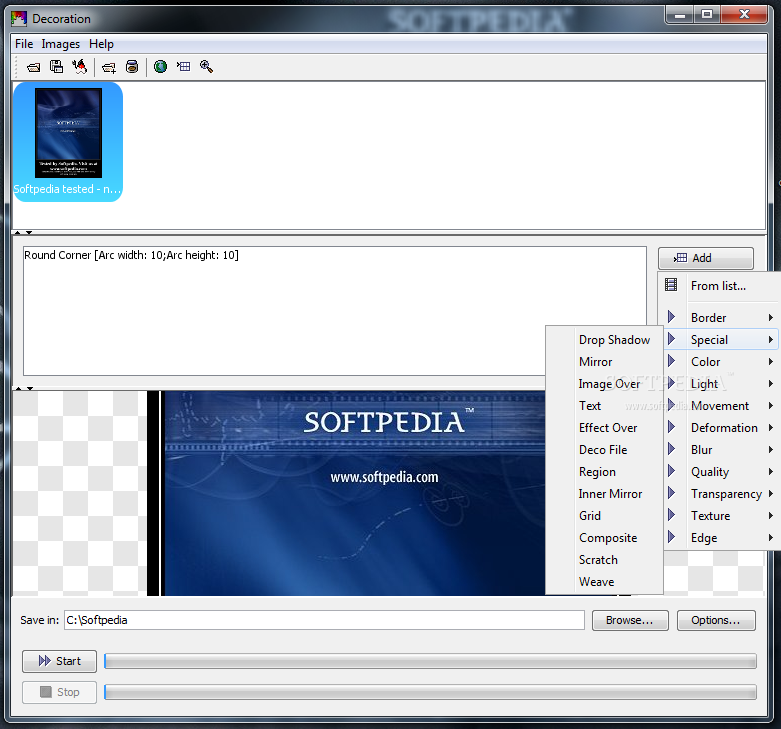Viewport: 781px width, 729px height.
Task: Expand the Edge submenu
Action: coord(720,538)
